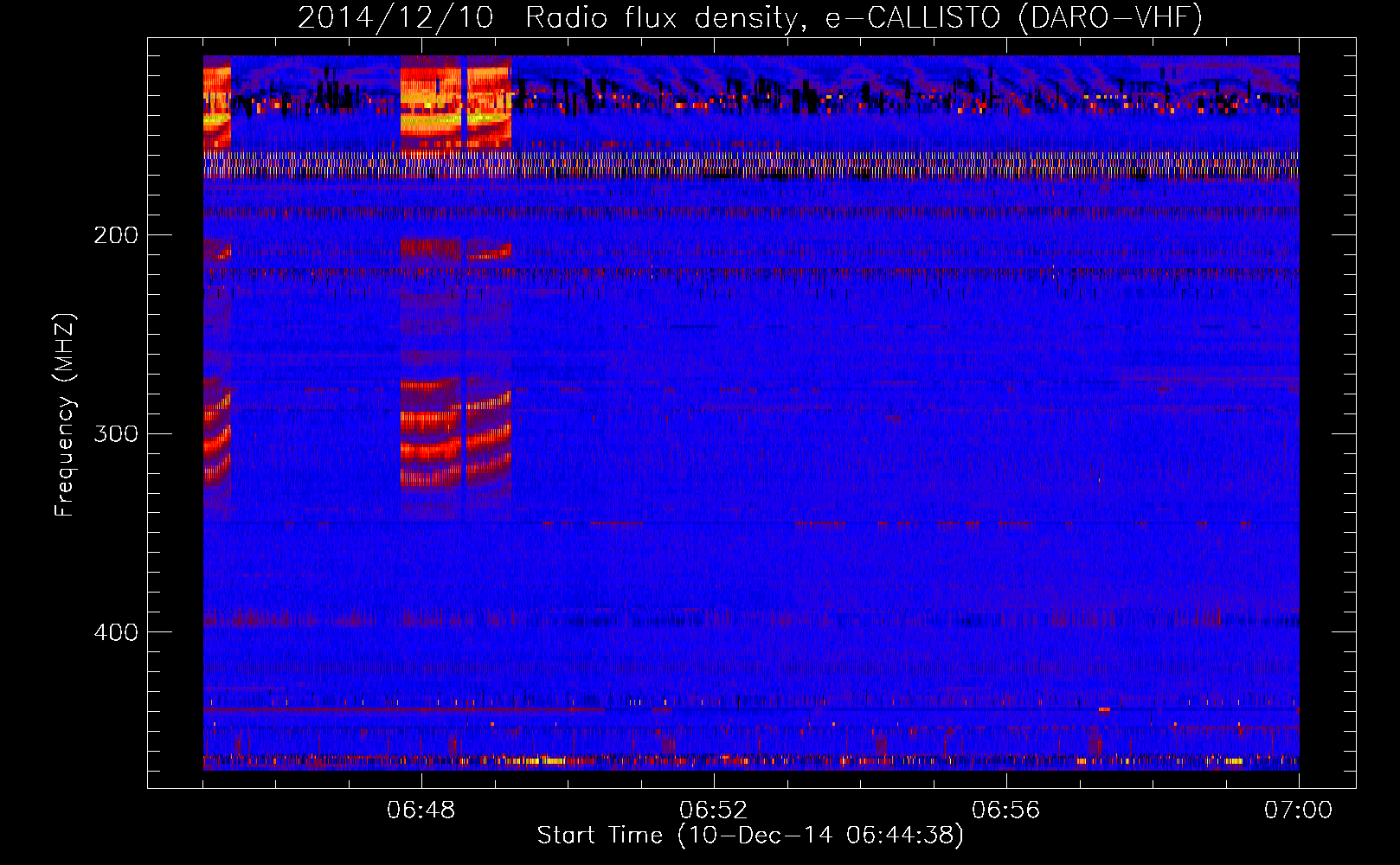Click the plot title mentioning e-CALLISTO (DARO-VHF)
1400x865 pixels.
tap(750, 18)
